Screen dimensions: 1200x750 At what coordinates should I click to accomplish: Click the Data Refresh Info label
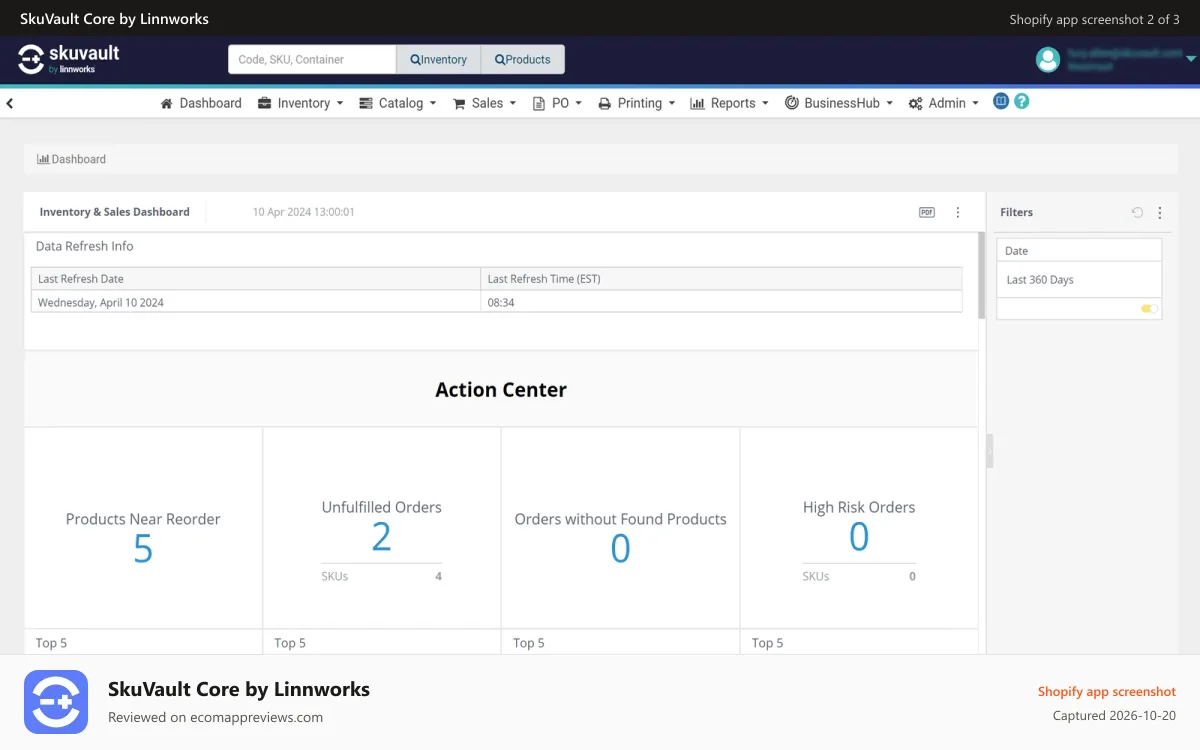click(x=84, y=246)
